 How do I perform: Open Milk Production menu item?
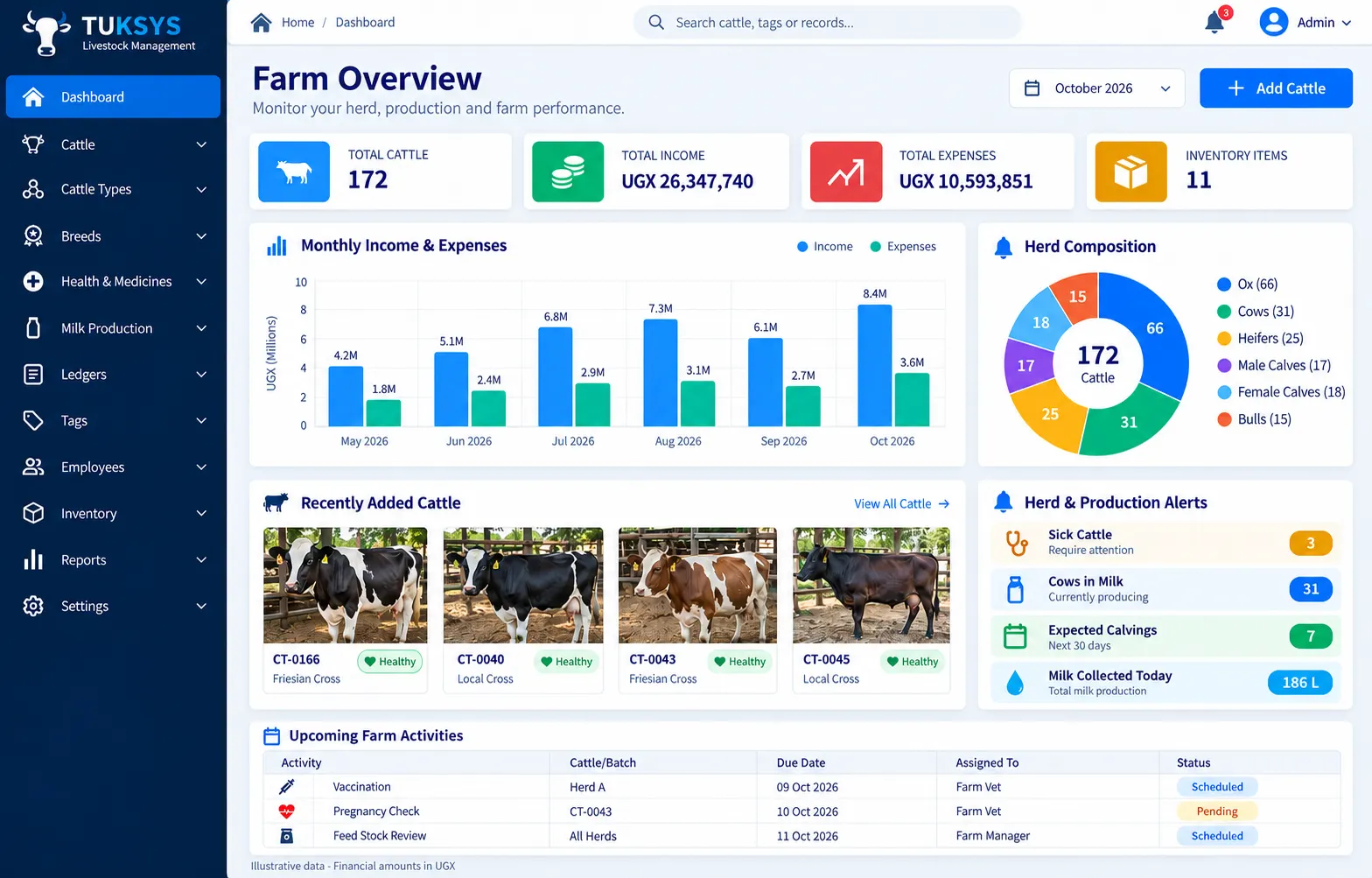point(113,328)
